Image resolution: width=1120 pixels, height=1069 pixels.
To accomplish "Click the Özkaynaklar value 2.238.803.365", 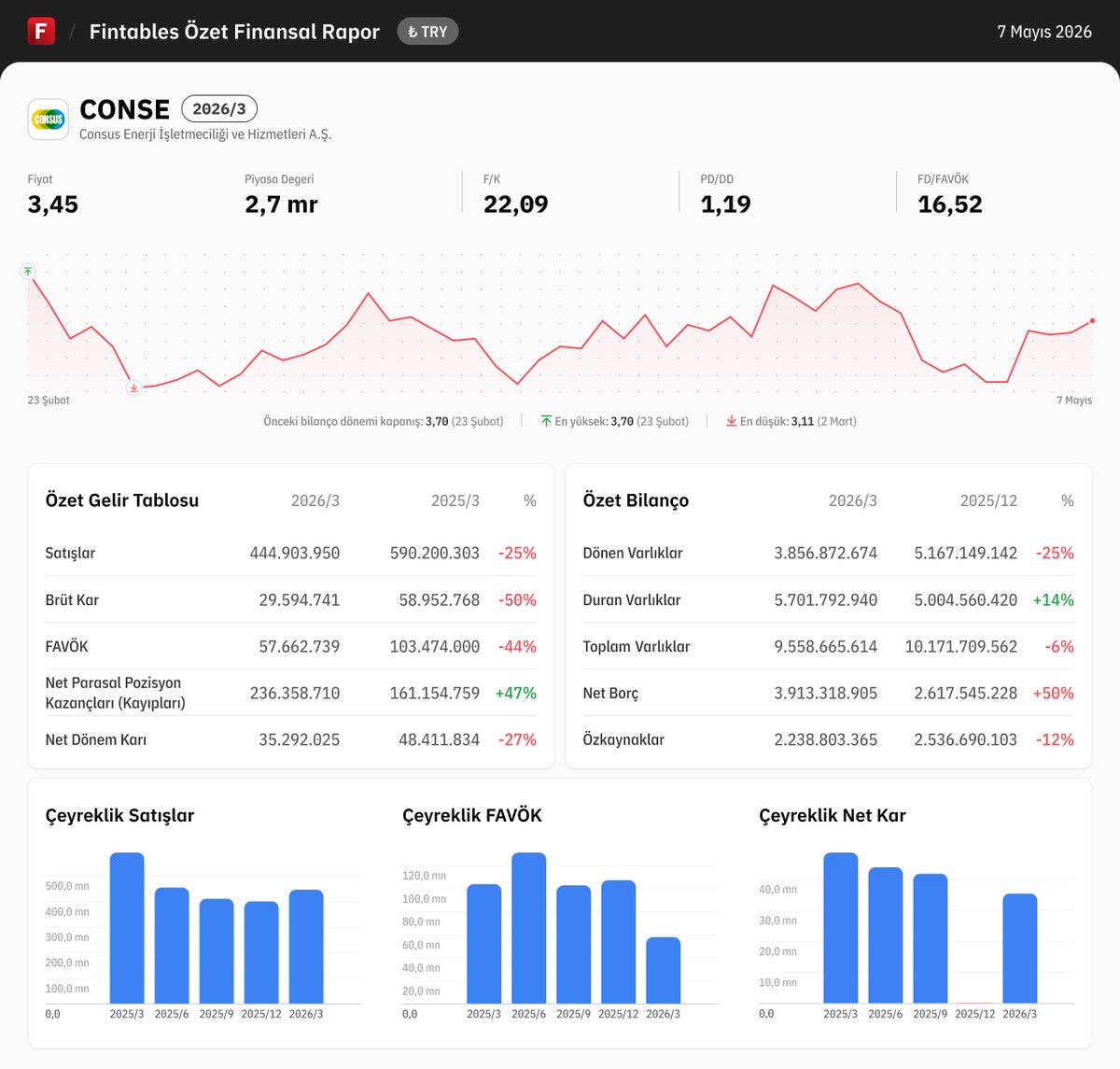I will 826,739.
